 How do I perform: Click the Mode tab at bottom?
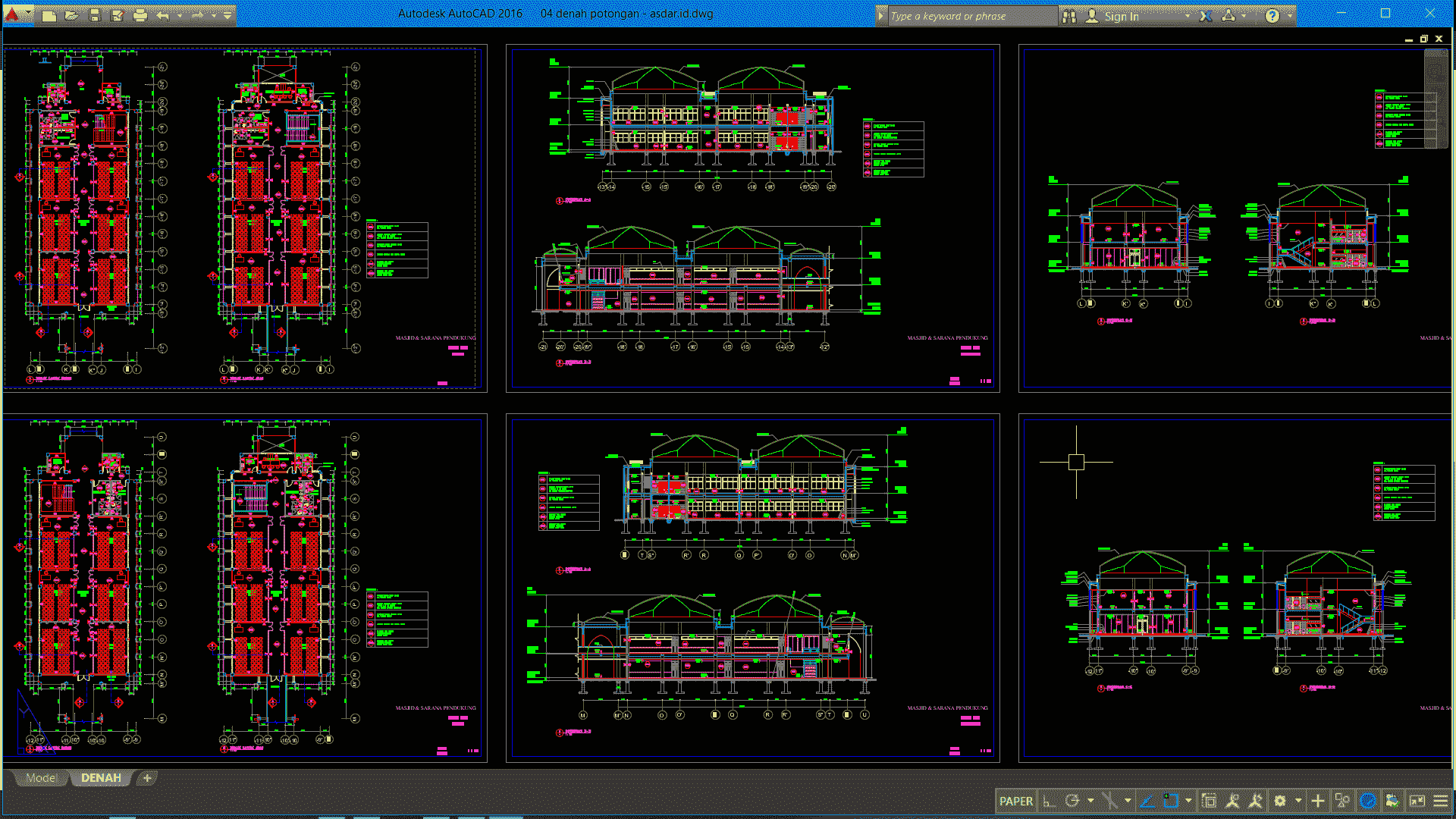(x=41, y=778)
